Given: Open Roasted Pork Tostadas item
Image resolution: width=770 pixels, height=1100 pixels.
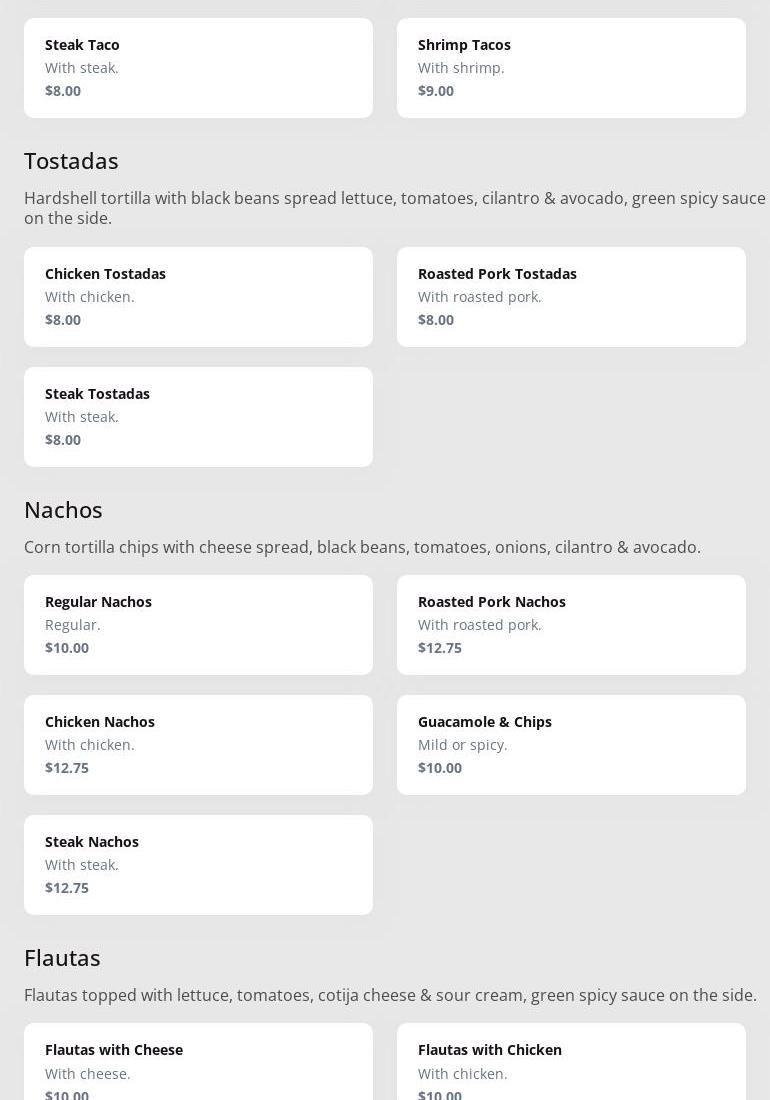Looking at the screenshot, I should tap(571, 296).
